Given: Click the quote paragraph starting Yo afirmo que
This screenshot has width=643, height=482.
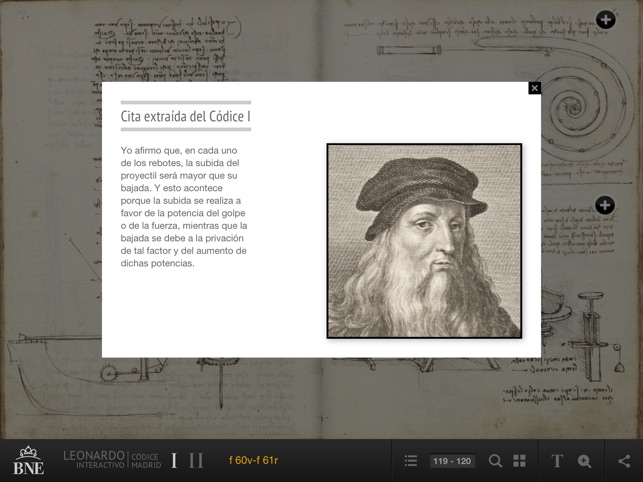Looking at the screenshot, I should click(184, 207).
